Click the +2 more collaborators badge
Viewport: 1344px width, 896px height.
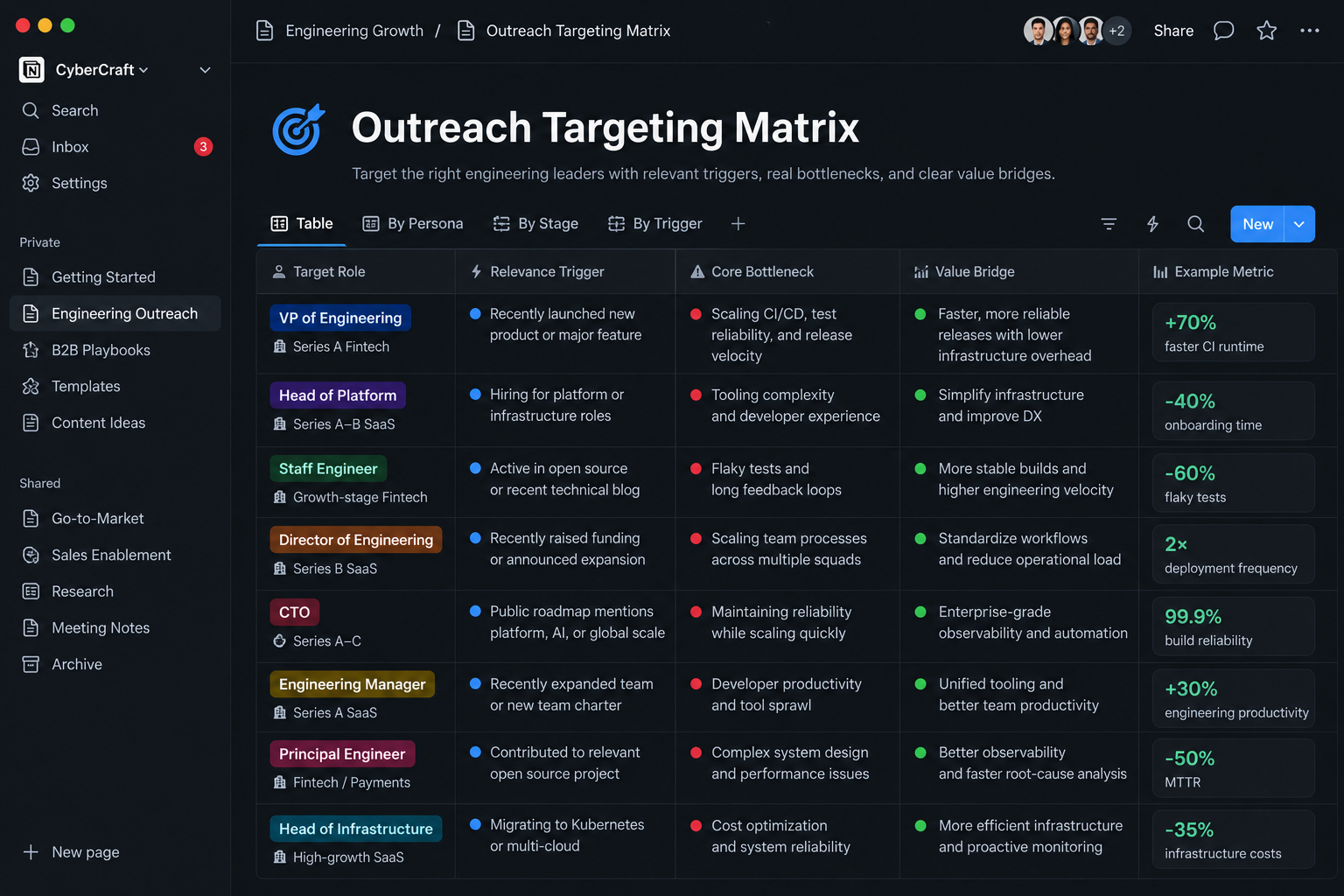click(x=1117, y=31)
